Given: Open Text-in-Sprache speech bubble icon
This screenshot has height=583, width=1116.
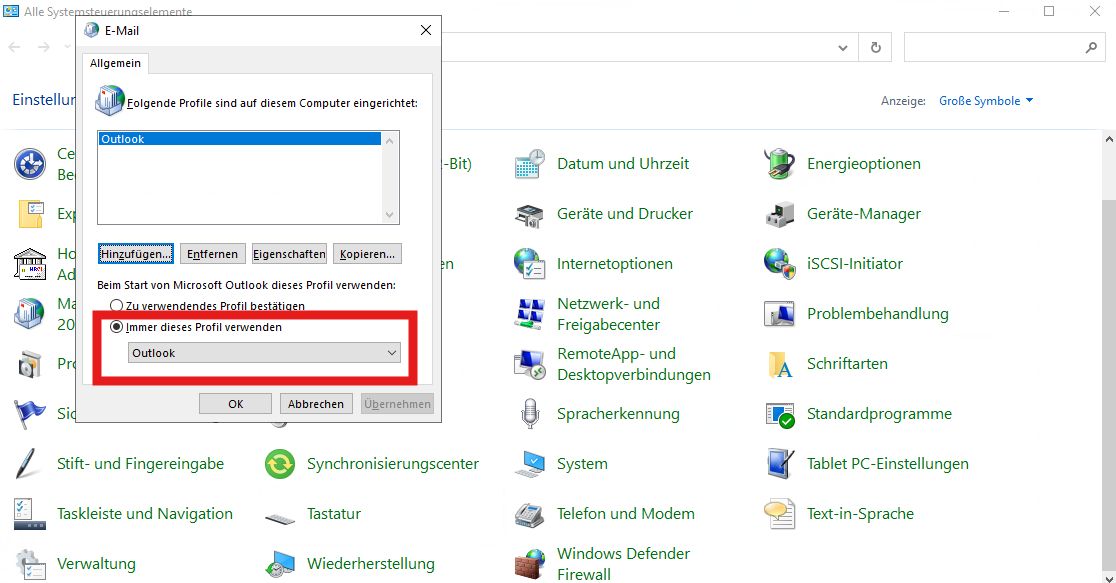Looking at the screenshot, I should [x=779, y=514].
